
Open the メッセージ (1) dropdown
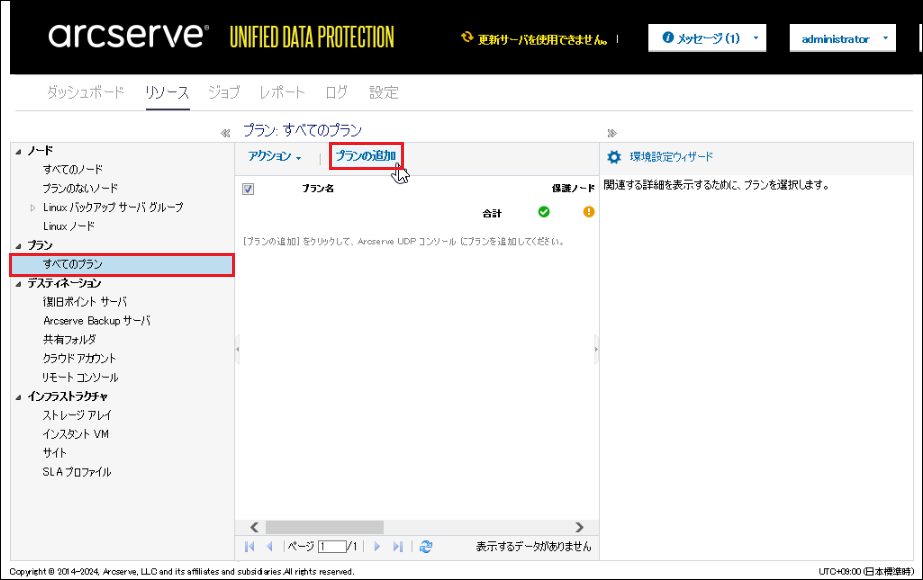[x=707, y=38]
